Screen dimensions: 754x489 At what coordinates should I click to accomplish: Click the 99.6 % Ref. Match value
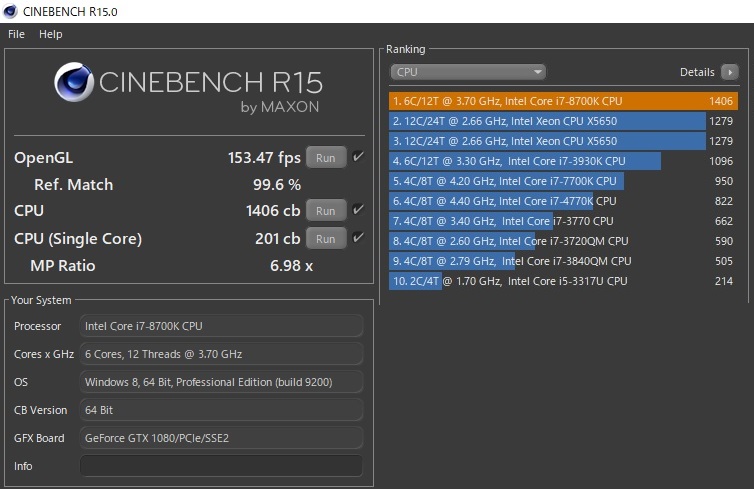pyautogui.click(x=277, y=185)
